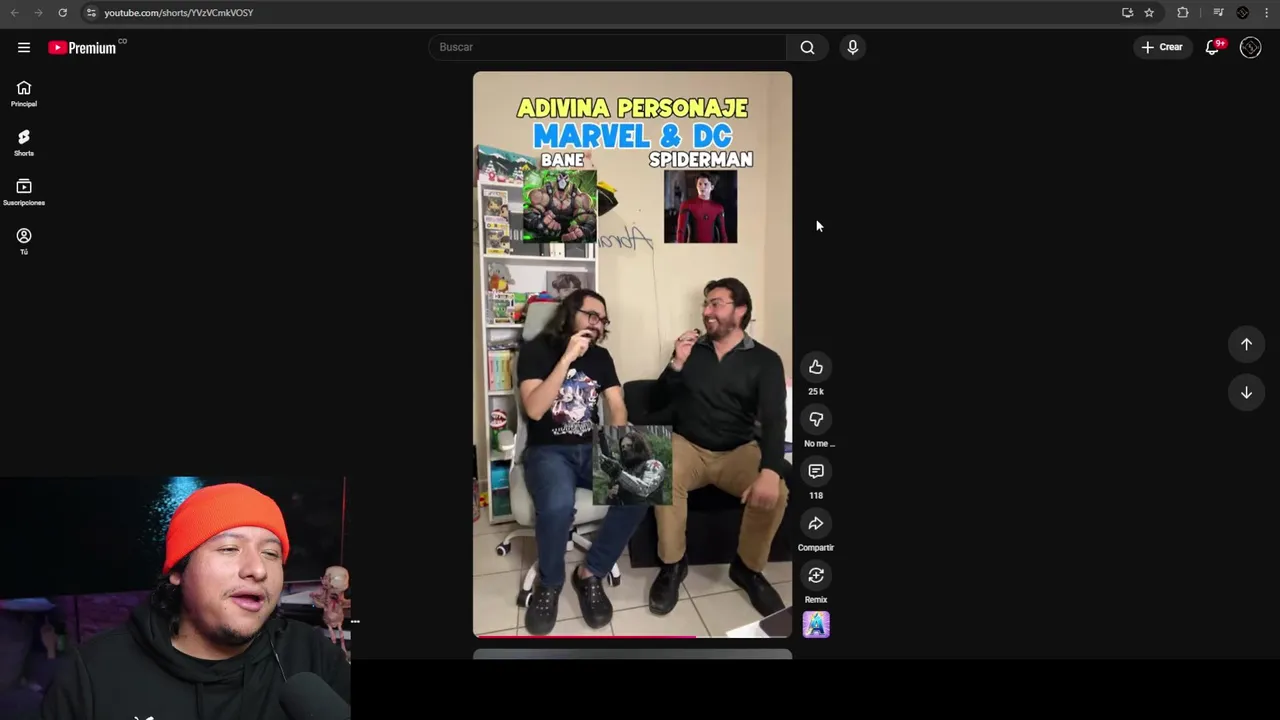Open the comments for the short

click(816, 471)
